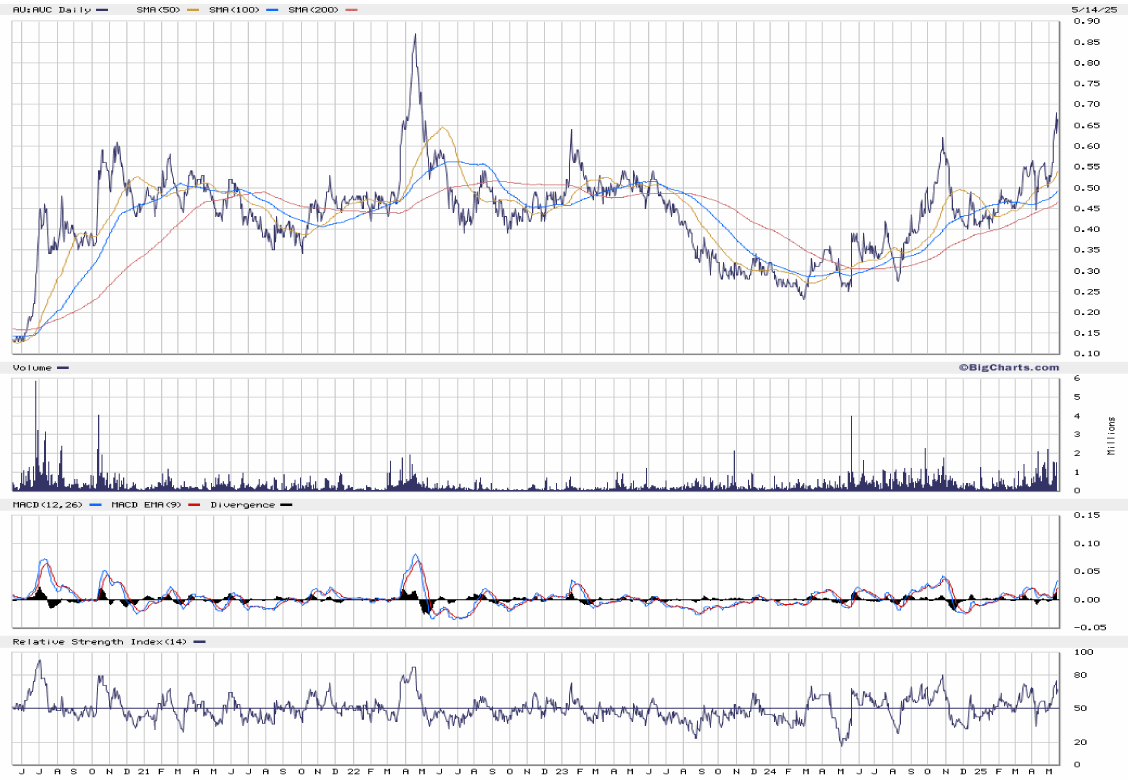Click the orange SMA(50) legend swatch

click(x=193, y=10)
